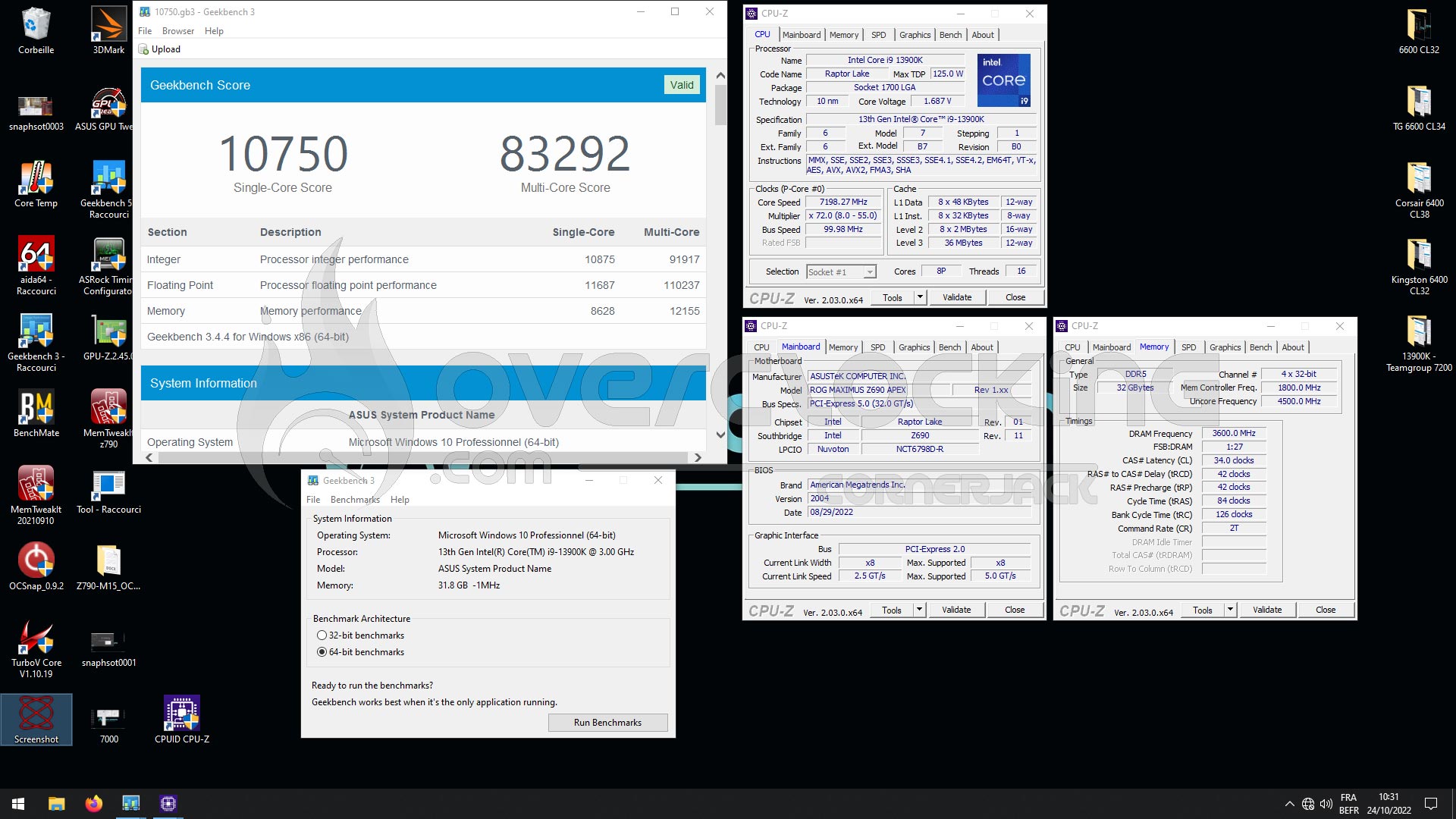Click the Valid badge in Geekbench Score header
This screenshot has height=819, width=1456.
tap(682, 85)
